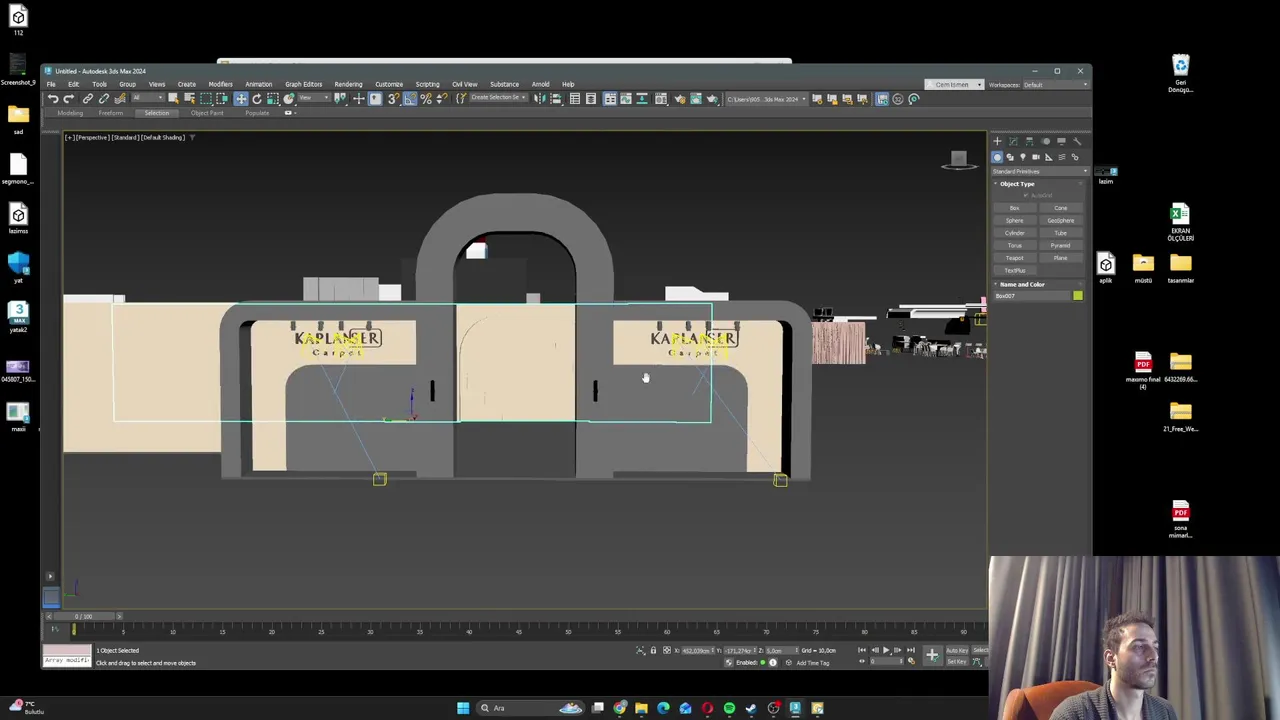Click the Render Production teapot icon

pos(713,99)
